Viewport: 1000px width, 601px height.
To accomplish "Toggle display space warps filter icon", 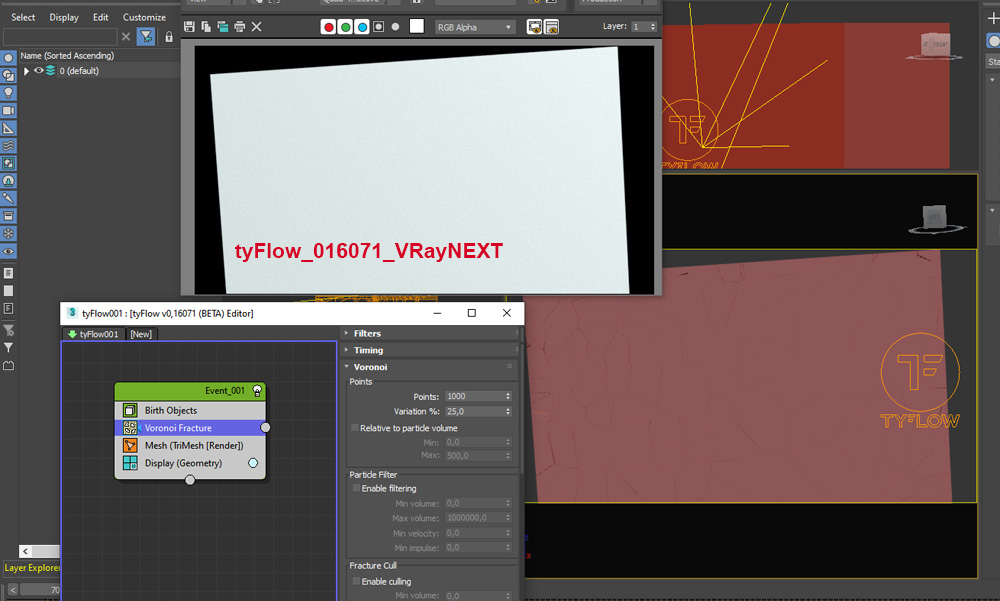I will click(x=8, y=145).
